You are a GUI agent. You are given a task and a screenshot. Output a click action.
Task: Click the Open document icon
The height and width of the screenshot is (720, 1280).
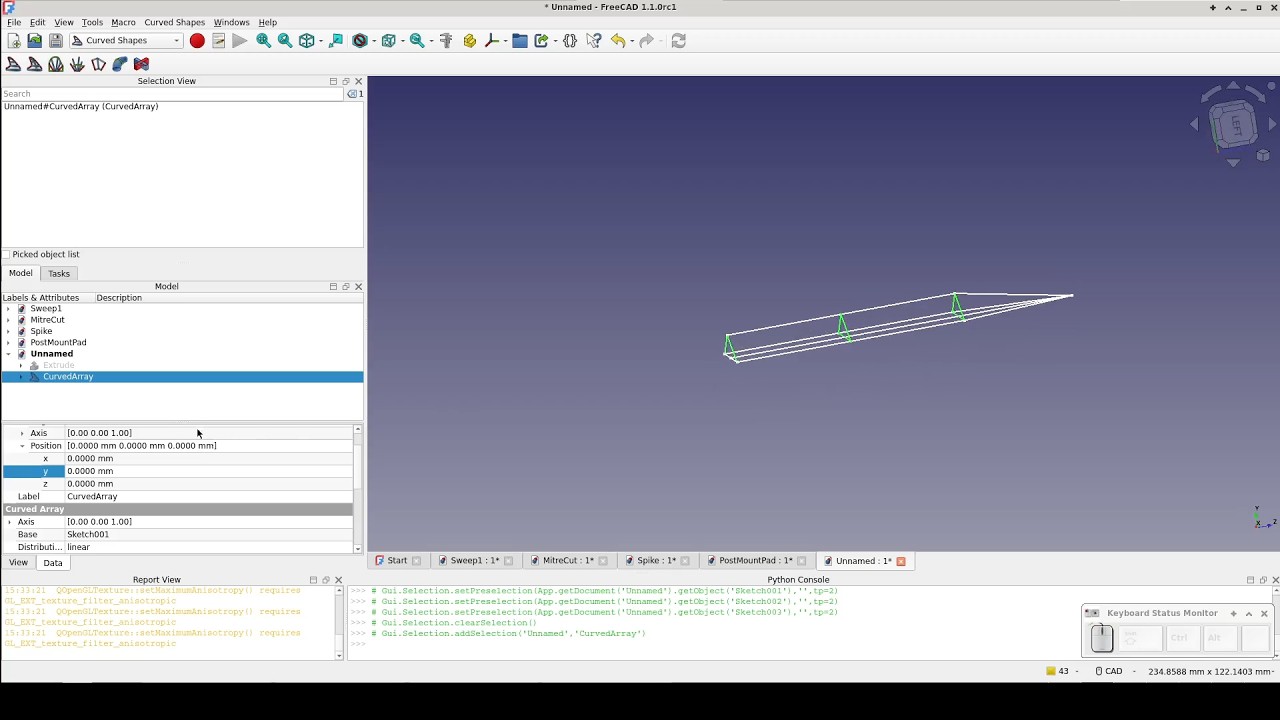[x=35, y=41]
